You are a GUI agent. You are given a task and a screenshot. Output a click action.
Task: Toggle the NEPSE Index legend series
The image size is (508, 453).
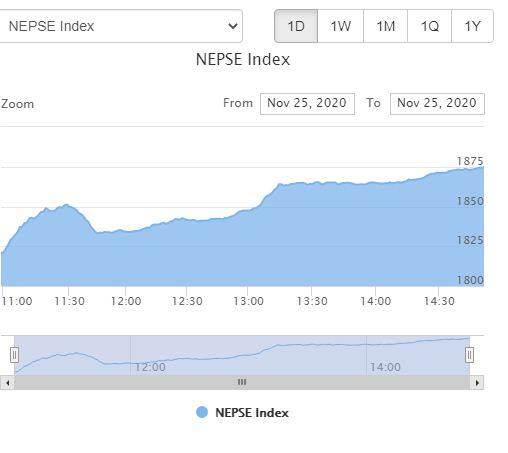242,413
